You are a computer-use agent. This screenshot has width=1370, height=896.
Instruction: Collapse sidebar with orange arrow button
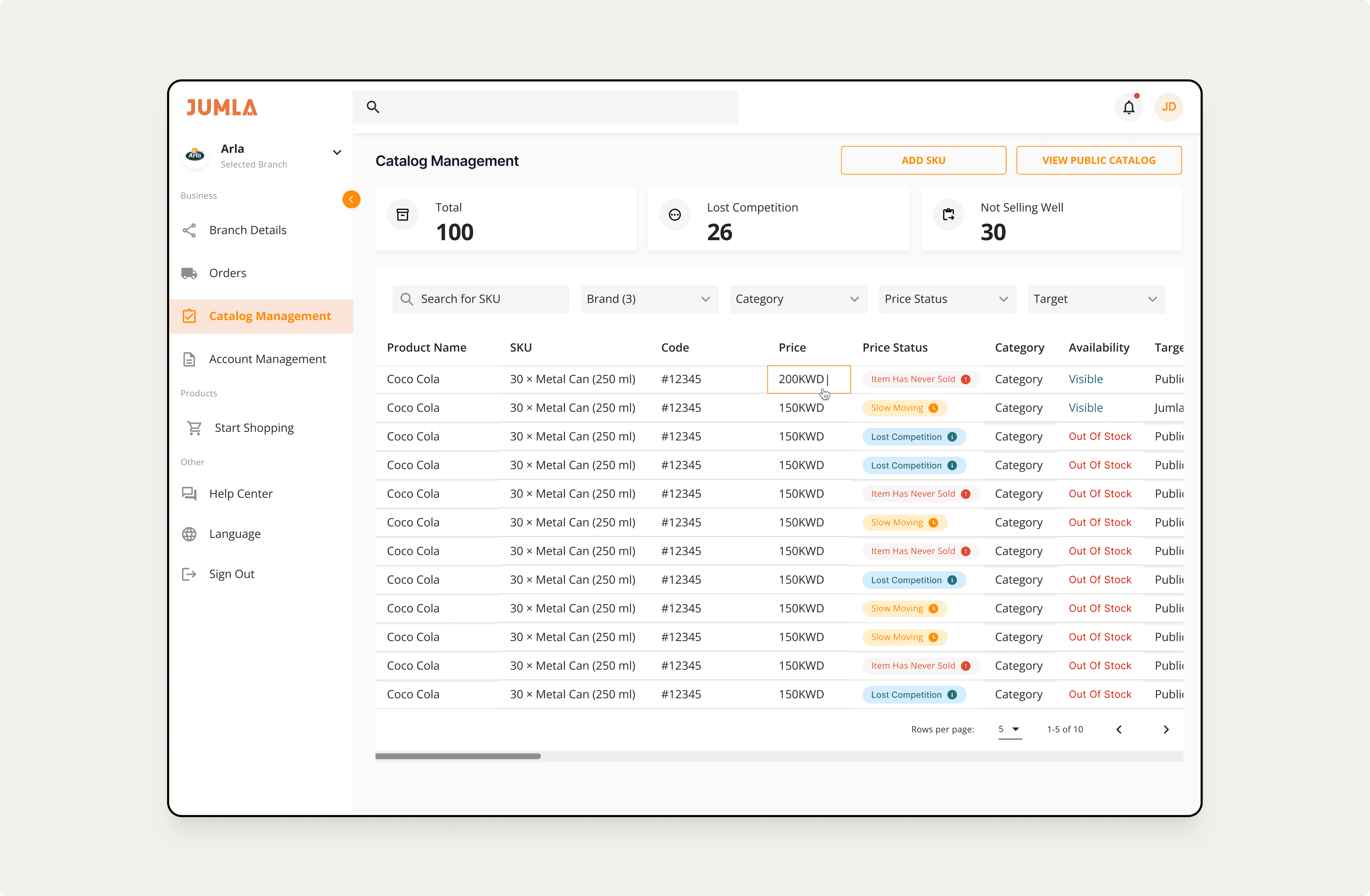[x=351, y=199]
